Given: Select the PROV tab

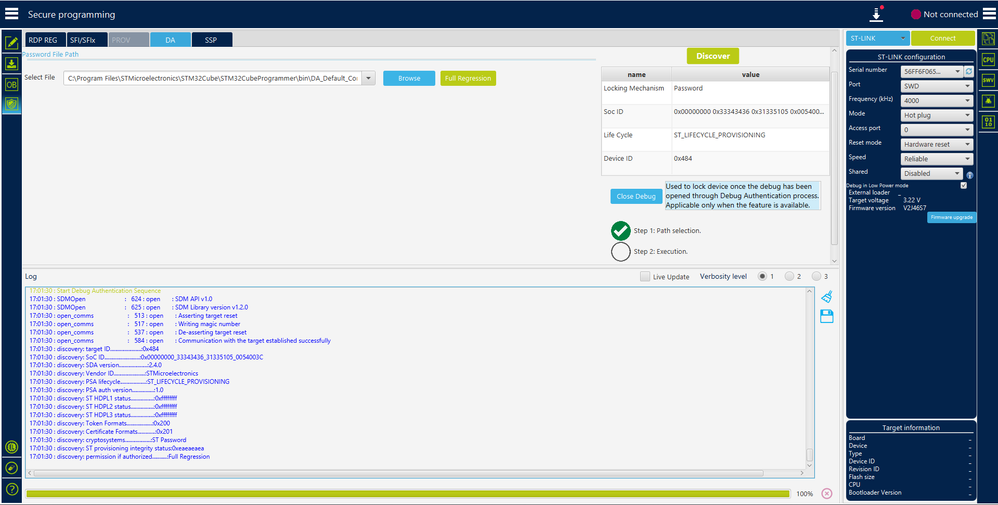Looking at the screenshot, I should pos(128,39).
